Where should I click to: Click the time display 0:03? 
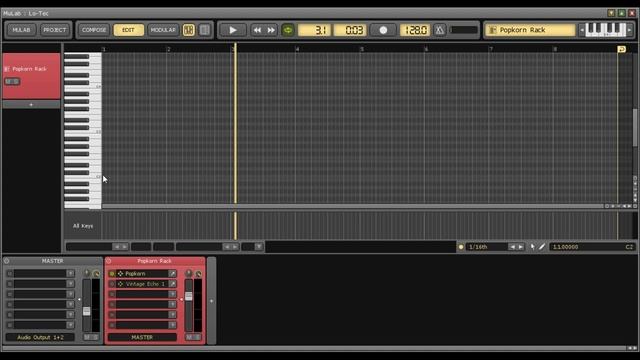(x=350, y=30)
